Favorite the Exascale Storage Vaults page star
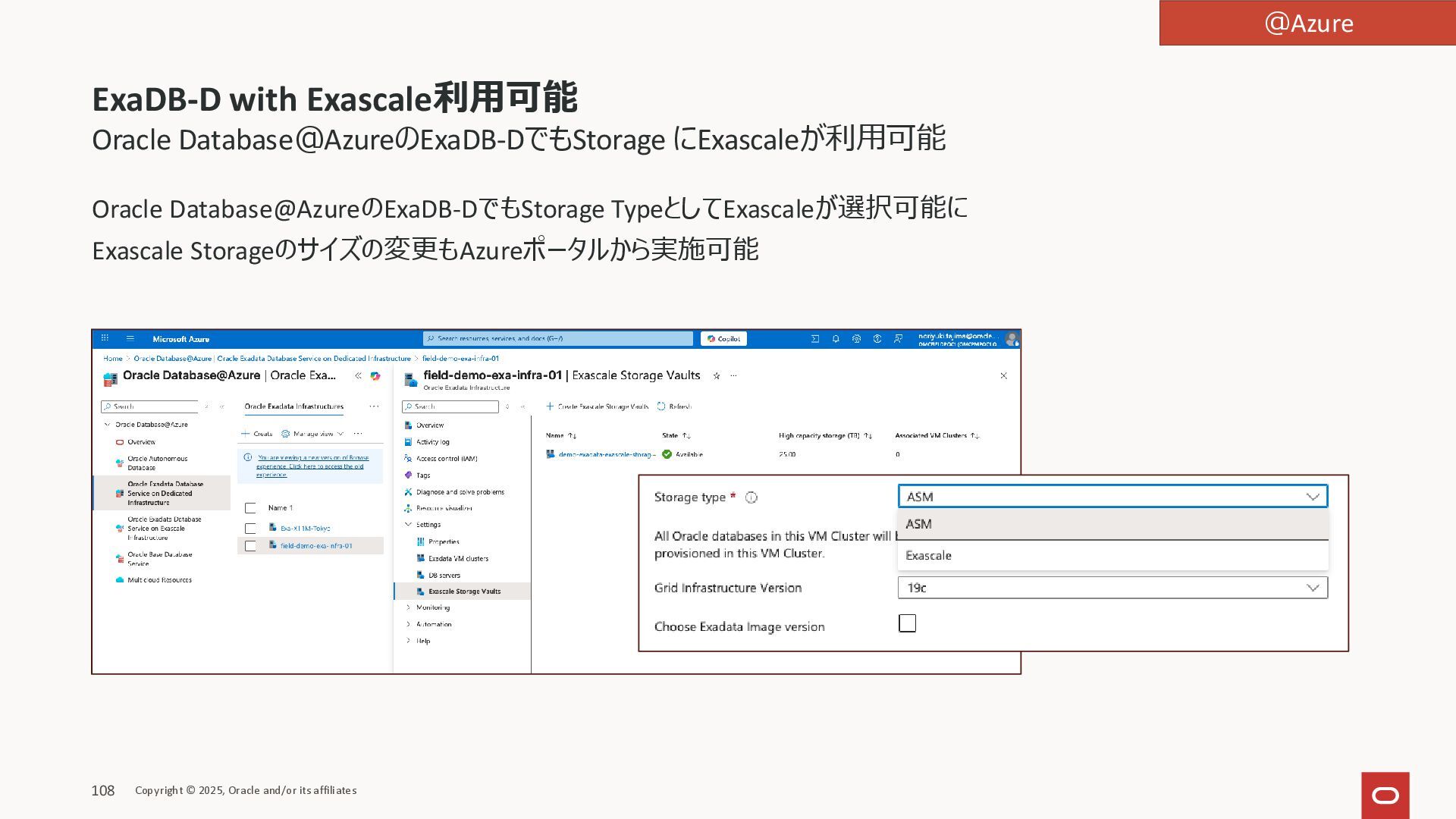Viewport: 1456px width, 819px height. (x=717, y=375)
